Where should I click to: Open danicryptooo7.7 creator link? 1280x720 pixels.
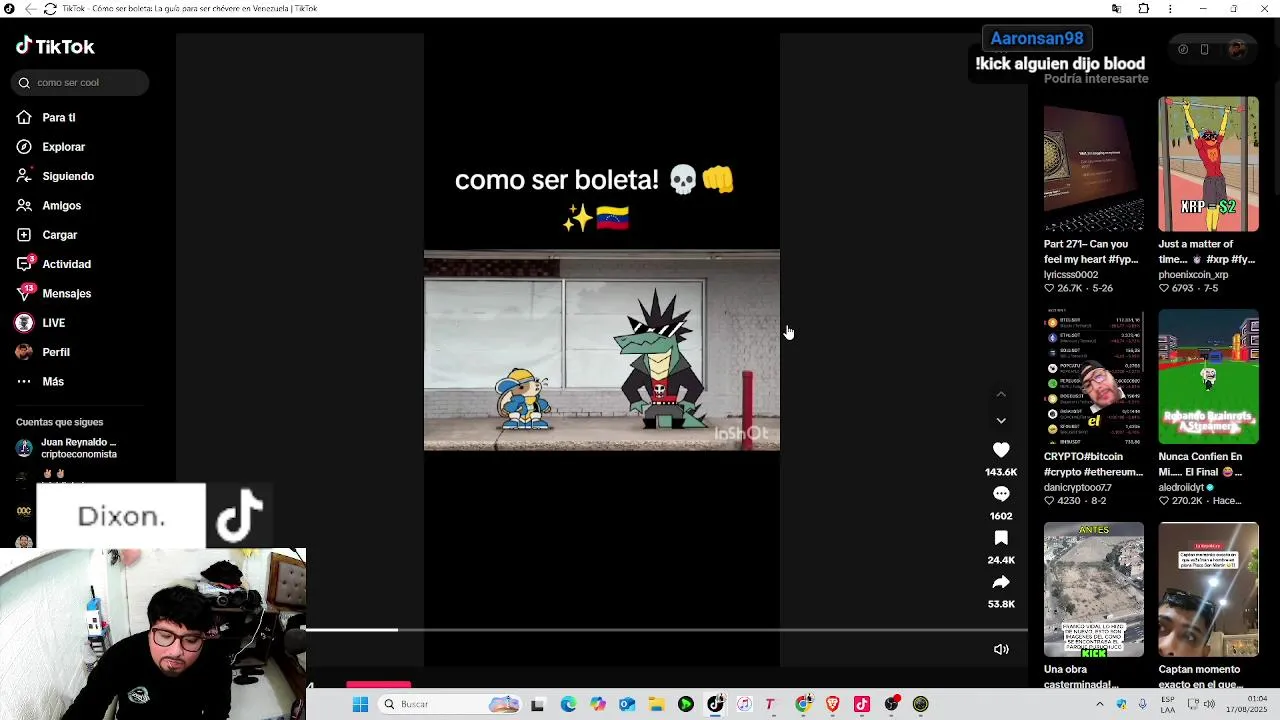(1077, 488)
